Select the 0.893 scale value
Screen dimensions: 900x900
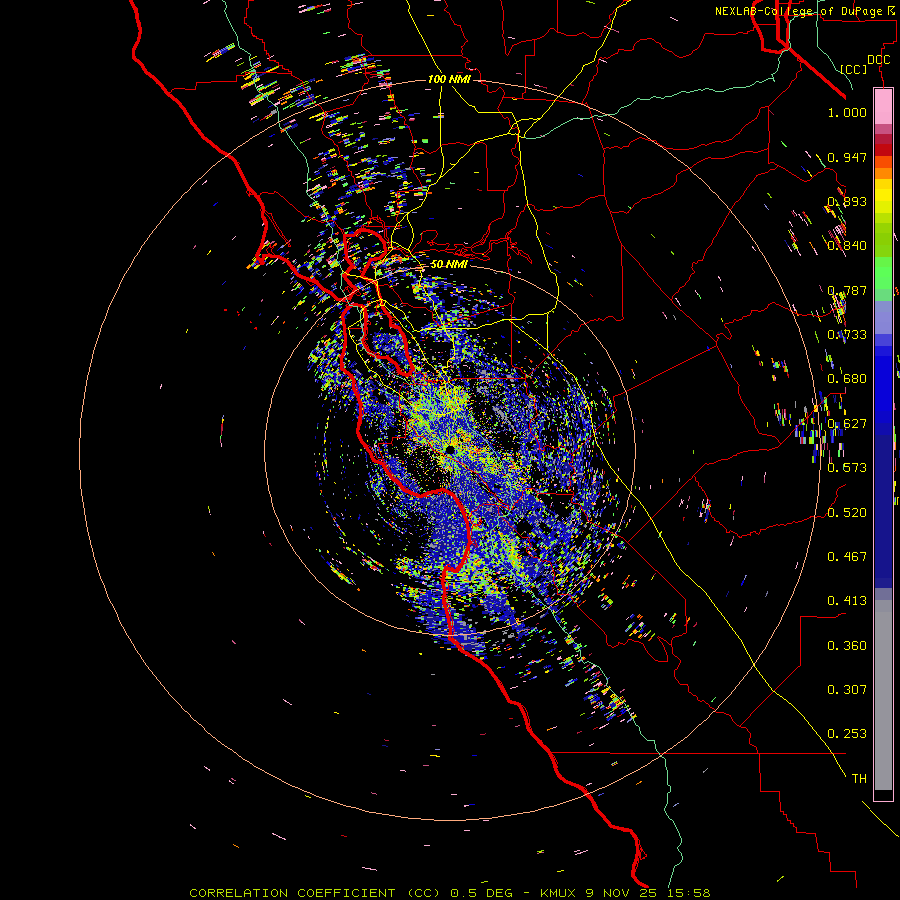(x=847, y=201)
